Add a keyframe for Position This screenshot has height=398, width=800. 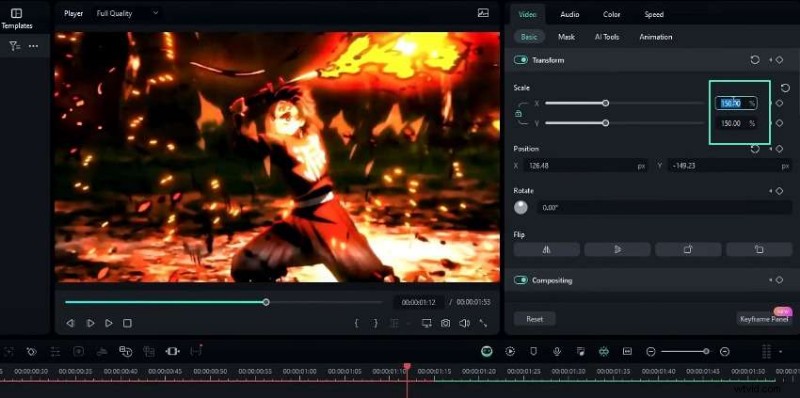pos(779,149)
